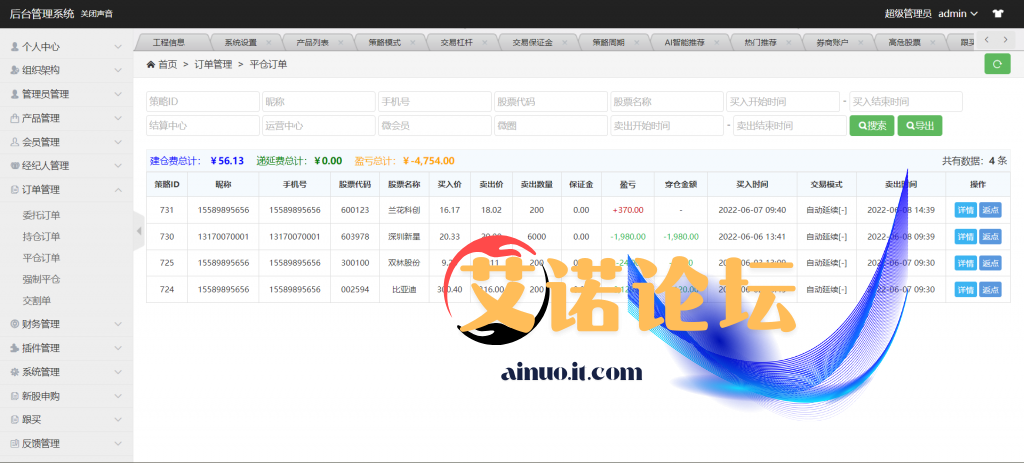Close the 系统设置 tab
The image size is (1024, 463).
268,42
